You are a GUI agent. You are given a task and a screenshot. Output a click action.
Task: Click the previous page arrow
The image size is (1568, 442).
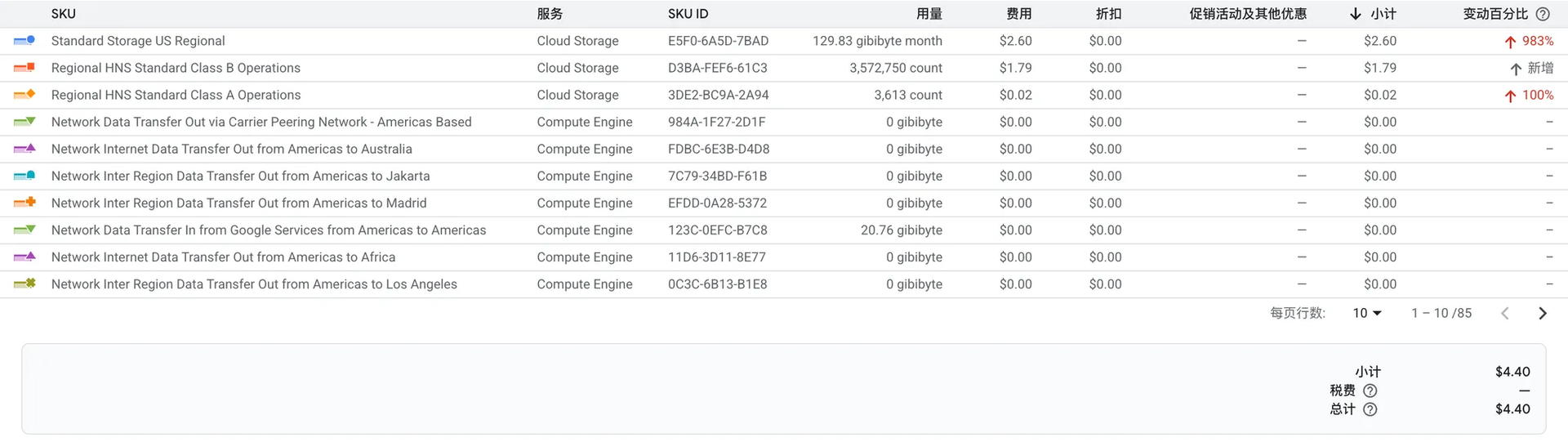tap(1505, 314)
